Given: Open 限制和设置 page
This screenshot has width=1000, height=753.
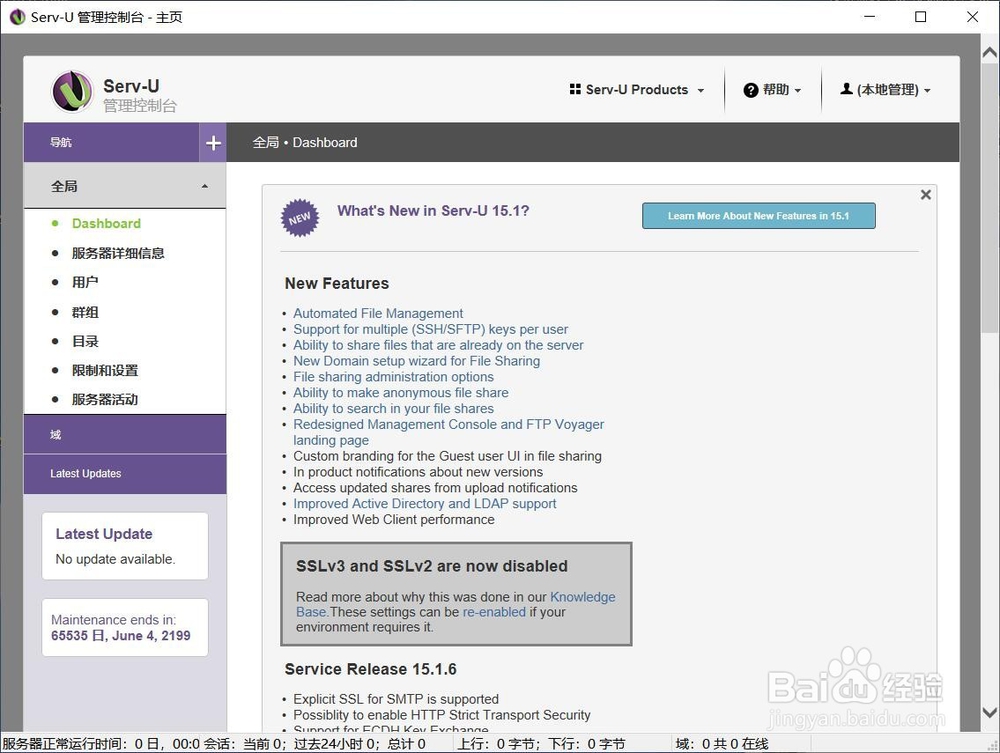Looking at the screenshot, I should click(x=105, y=370).
